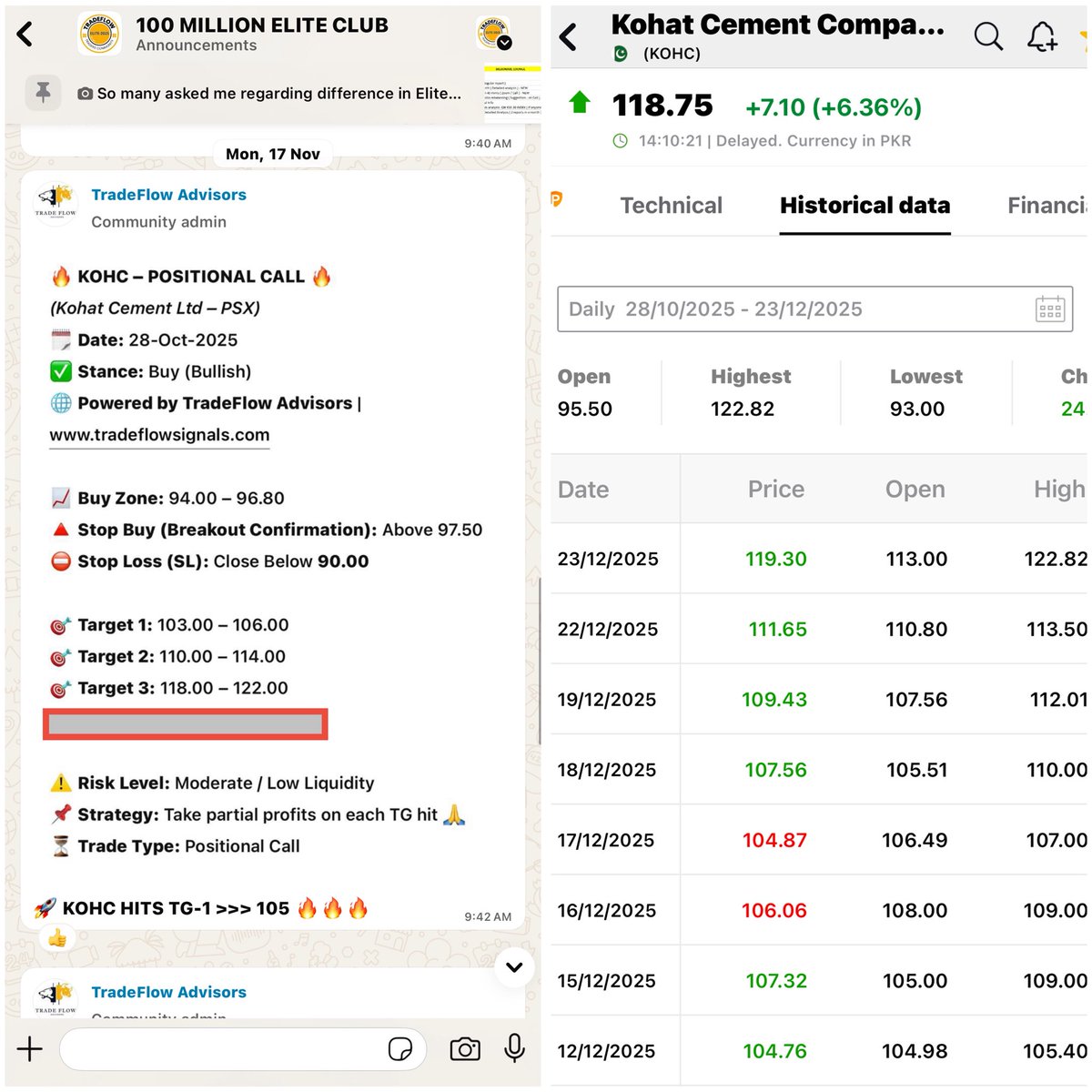Go back from the Kohat Cement page
Viewport: 1092px width, 1092px height.
coord(568,37)
